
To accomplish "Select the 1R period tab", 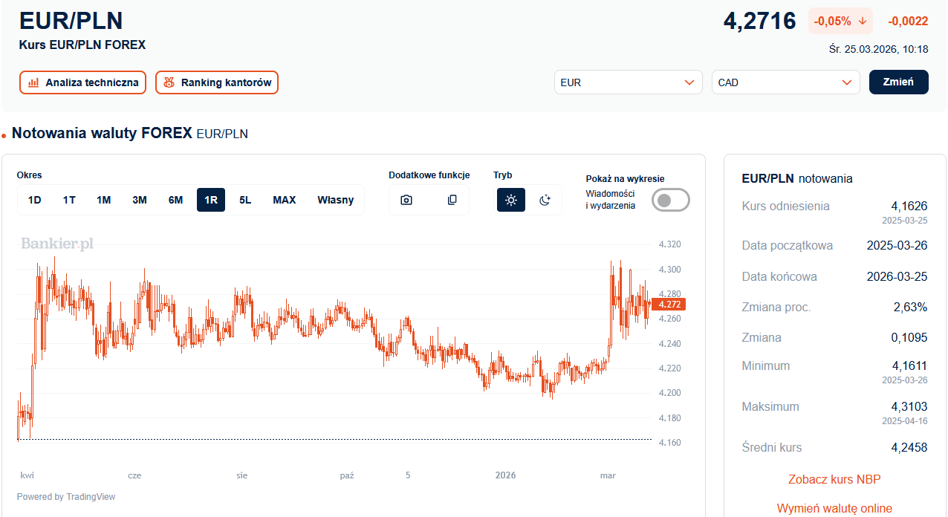I will pyautogui.click(x=211, y=200).
